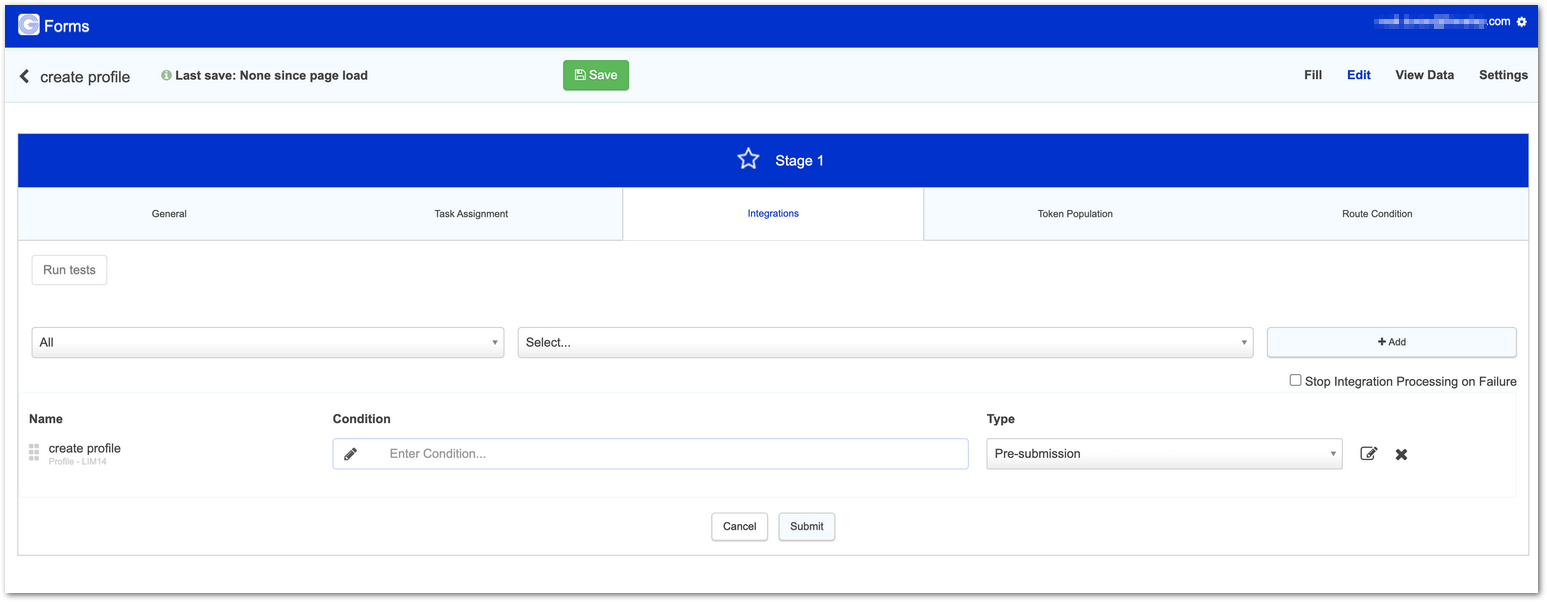Select the Integrations tab
This screenshot has height=602, width=1547.
pos(773,214)
